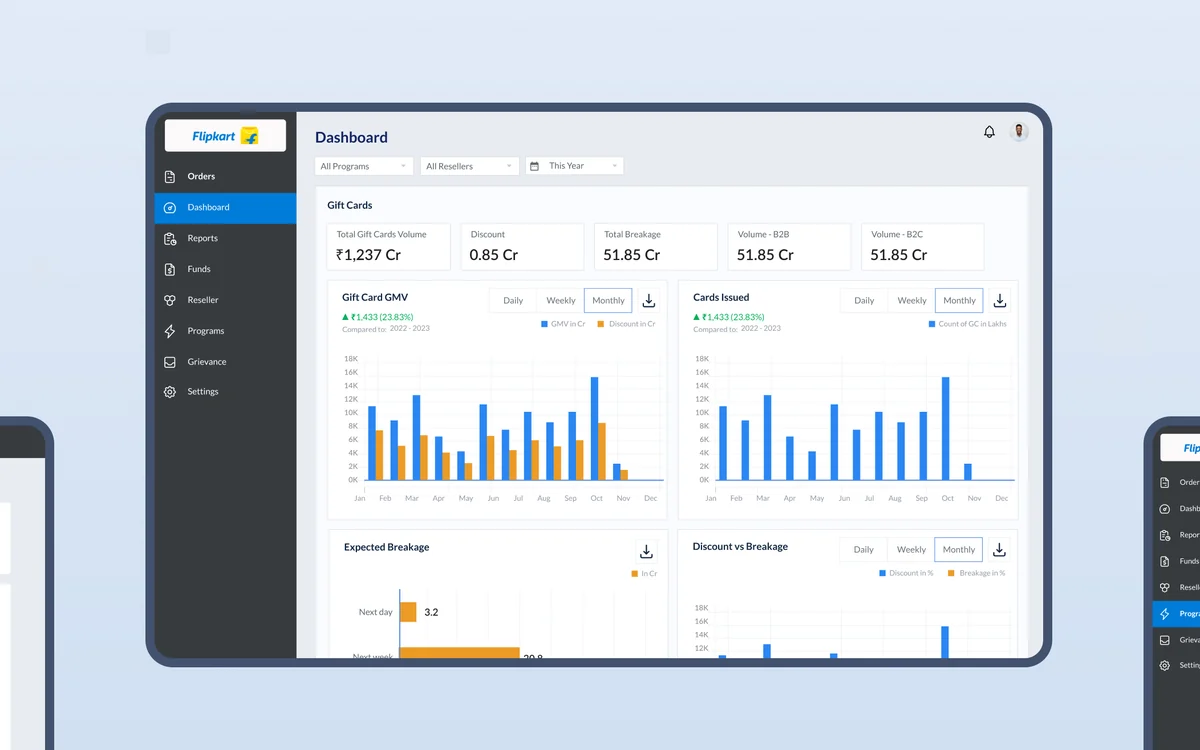Click the Count of GC in Lakhs legend

pos(967,324)
